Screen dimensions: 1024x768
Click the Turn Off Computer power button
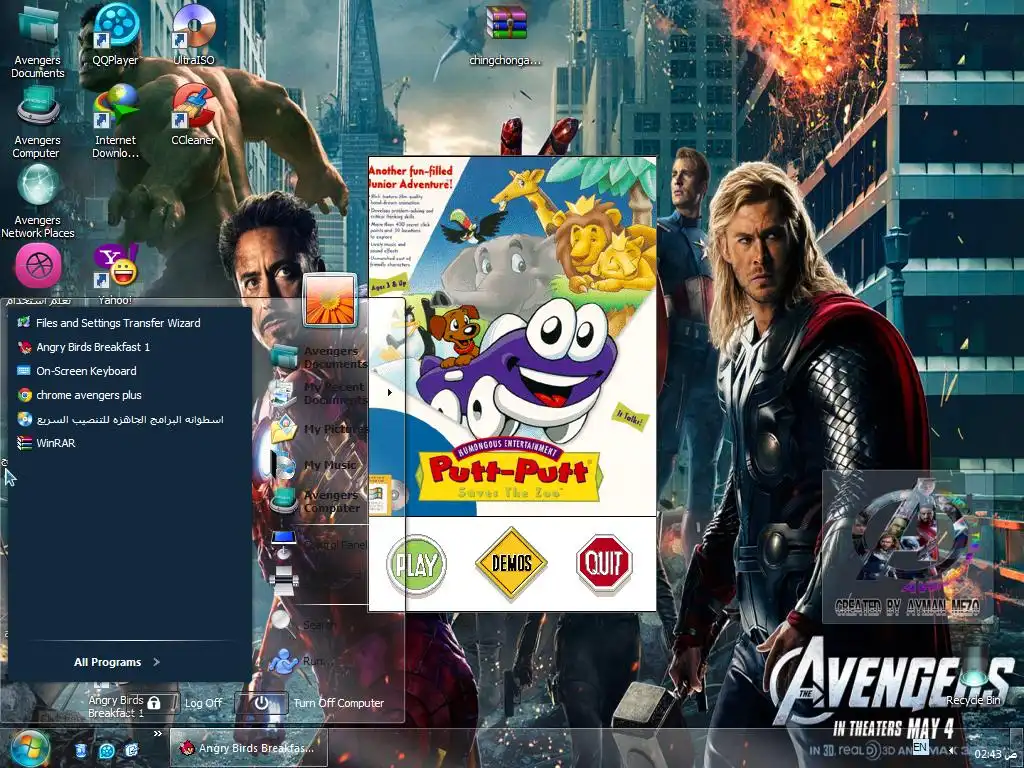(x=261, y=703)
